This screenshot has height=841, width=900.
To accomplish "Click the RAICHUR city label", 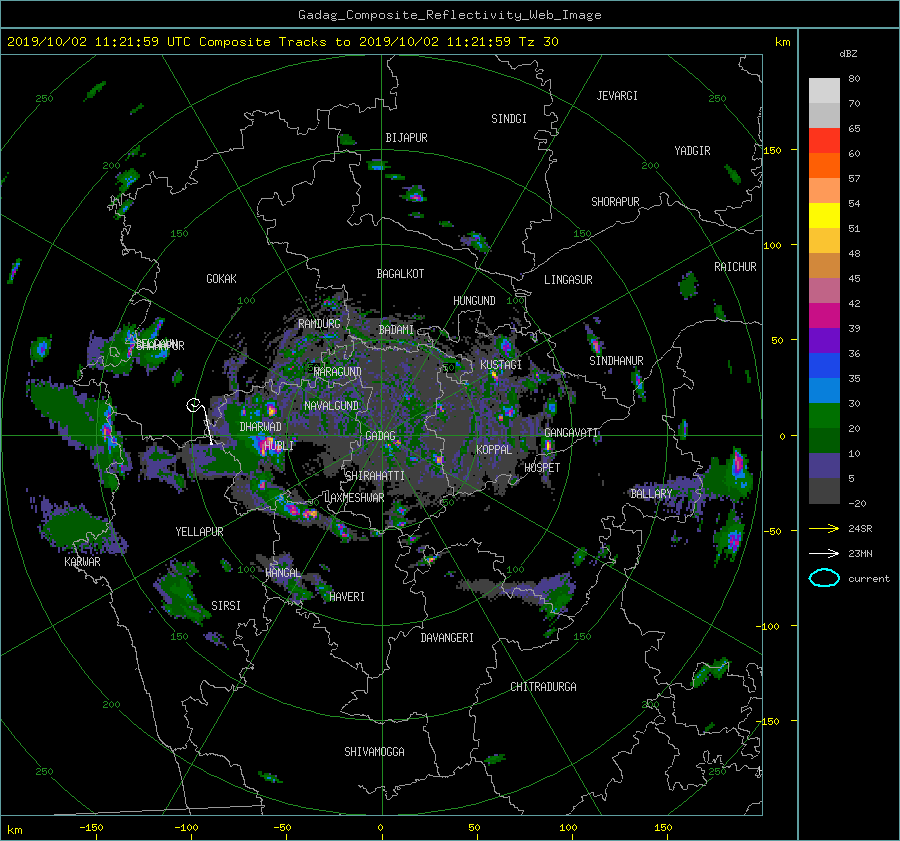I will pos(735,267).
